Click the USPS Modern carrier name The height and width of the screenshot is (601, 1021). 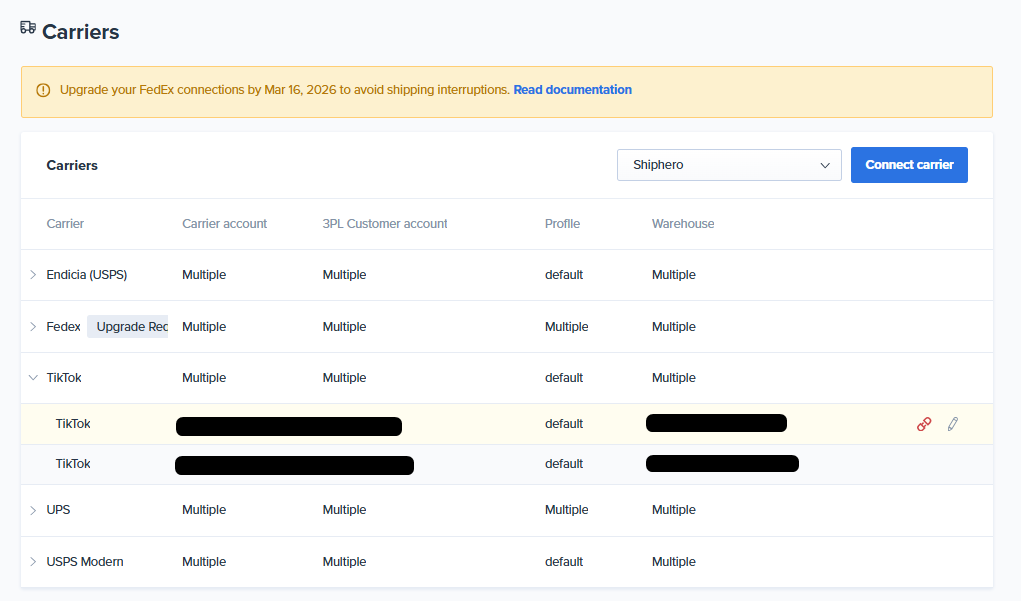coord(85,562)
